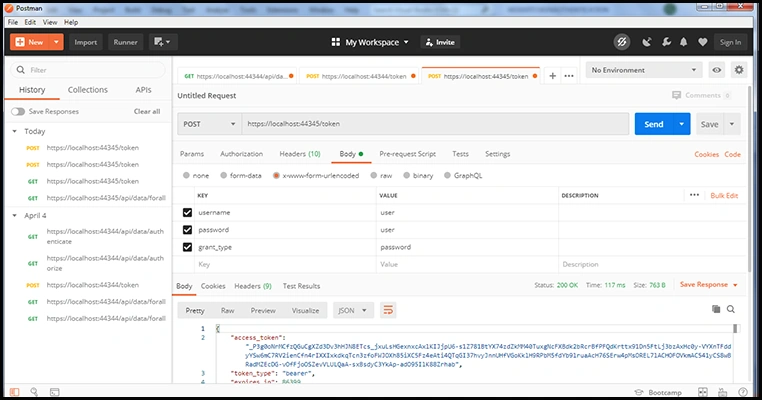Select the binary body type radio
The height and width of the screenshot is (400, 762).
(x=406, y=175)
